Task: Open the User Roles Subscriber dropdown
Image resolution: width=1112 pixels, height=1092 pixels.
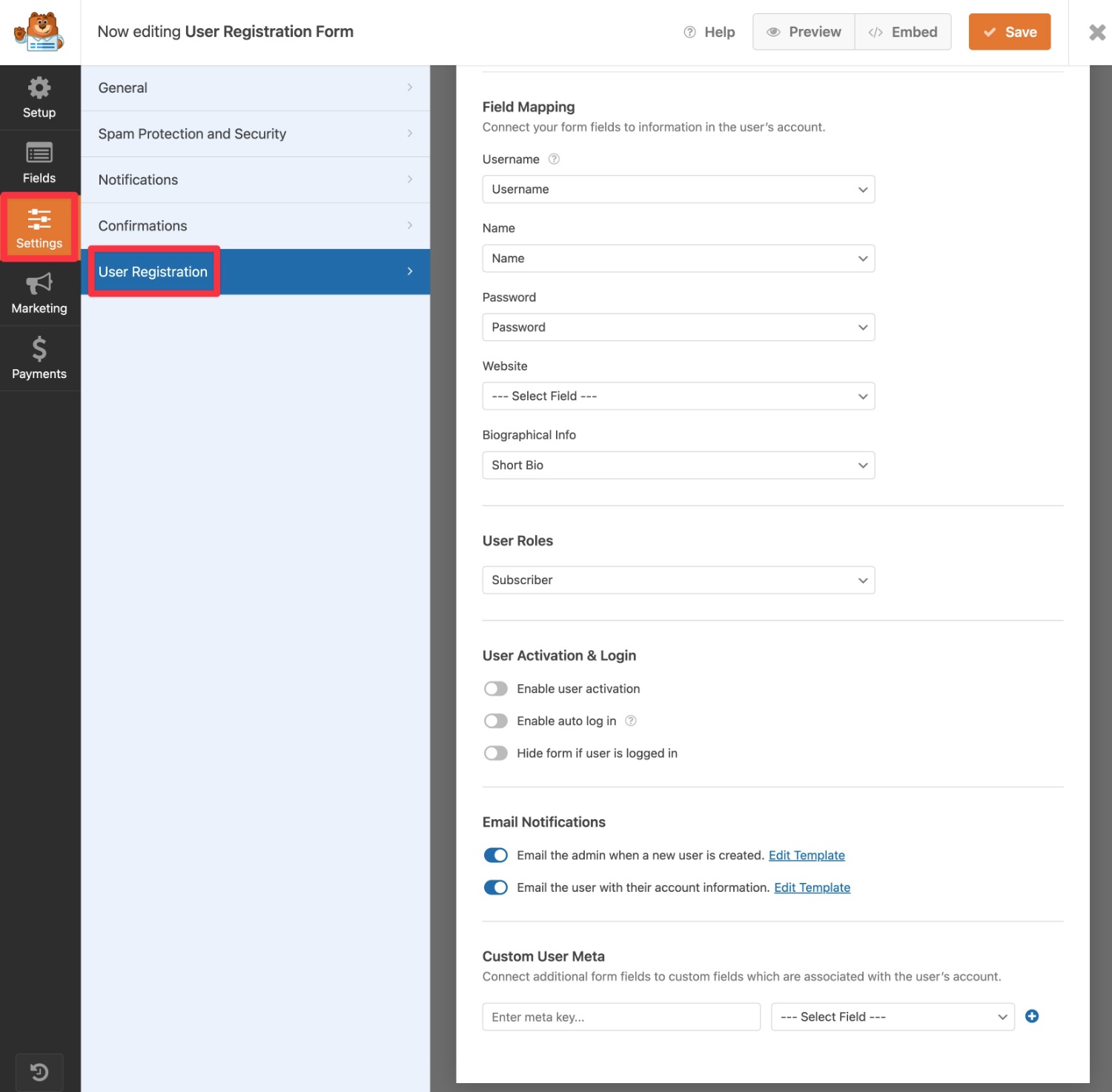Action: [678, 580]
